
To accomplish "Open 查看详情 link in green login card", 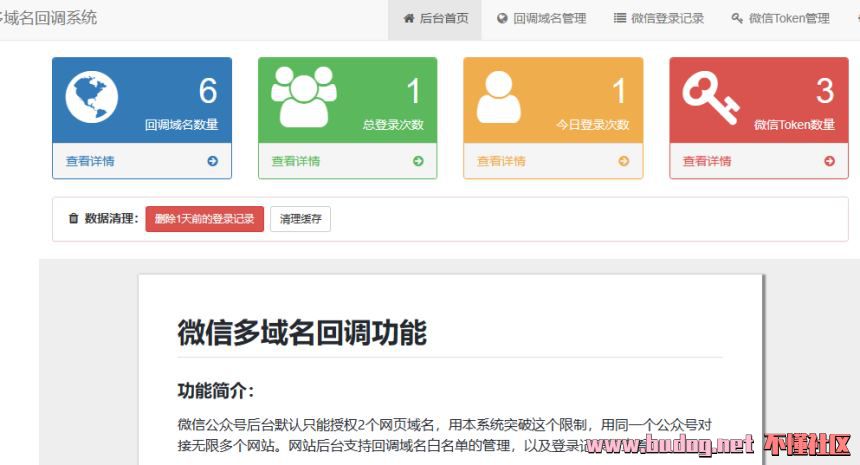I will (x=296, y=161).
